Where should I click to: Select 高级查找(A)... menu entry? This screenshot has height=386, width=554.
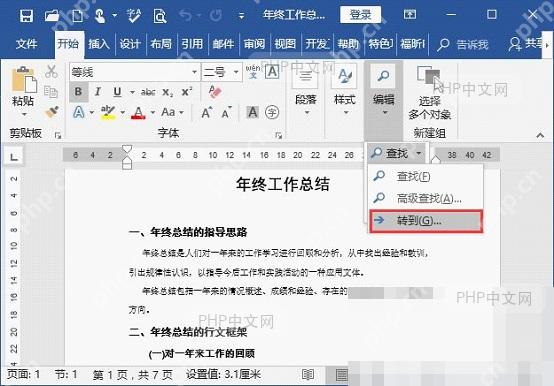[x=425, y=198]
